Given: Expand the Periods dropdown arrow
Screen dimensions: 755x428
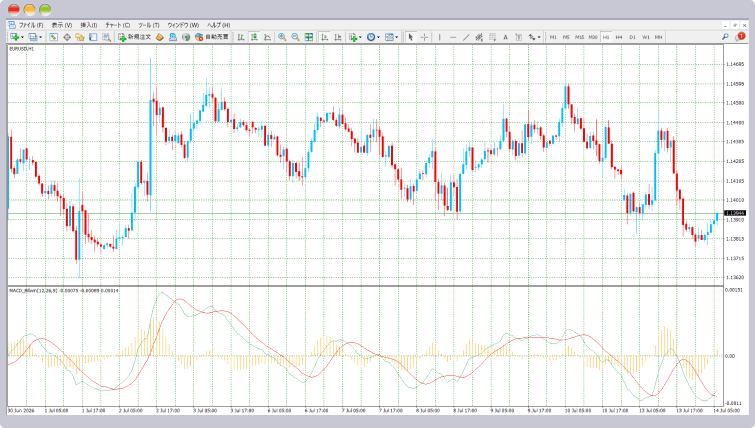Looking at the screenshot, I should (x=378, y=37).
